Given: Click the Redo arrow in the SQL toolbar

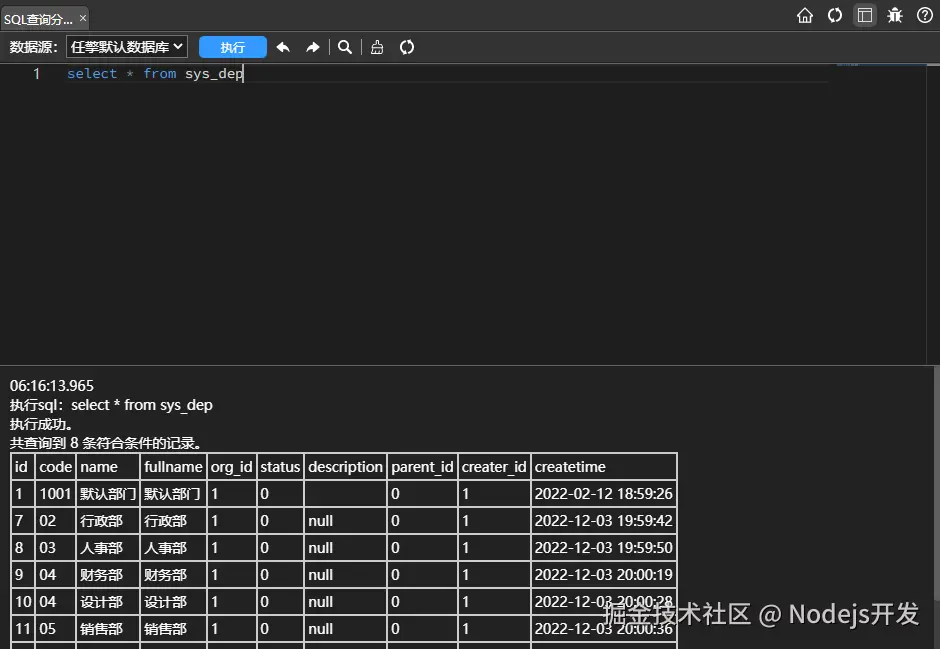Looking at the screenshot, I should pos(312,46).
